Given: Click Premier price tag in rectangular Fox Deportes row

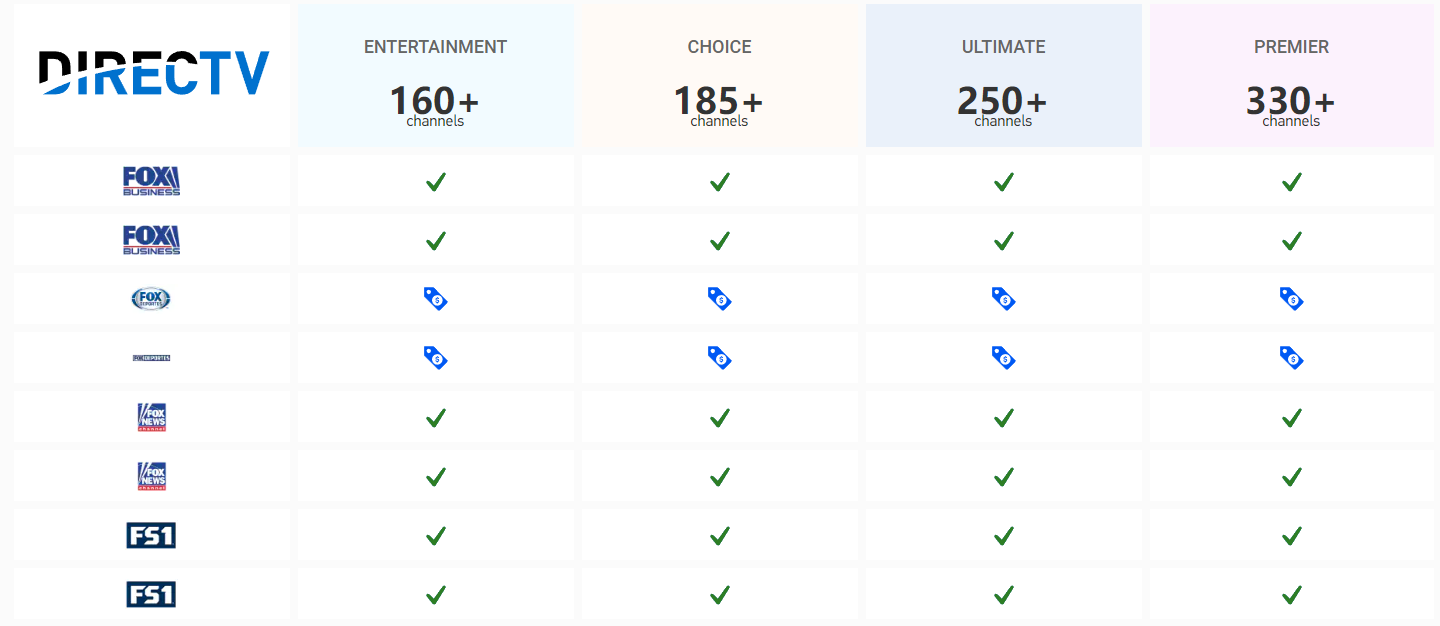Looking at the screenshot, I should click(x=1291, y=357).
